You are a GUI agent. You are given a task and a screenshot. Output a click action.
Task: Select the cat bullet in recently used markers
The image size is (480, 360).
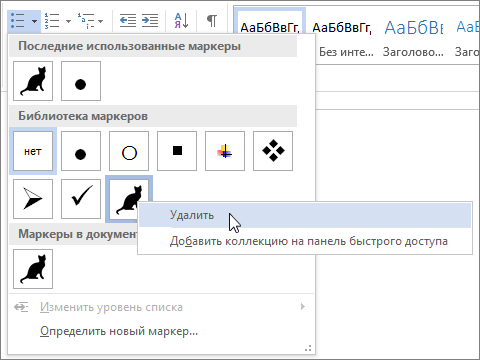tap(33, 81)
